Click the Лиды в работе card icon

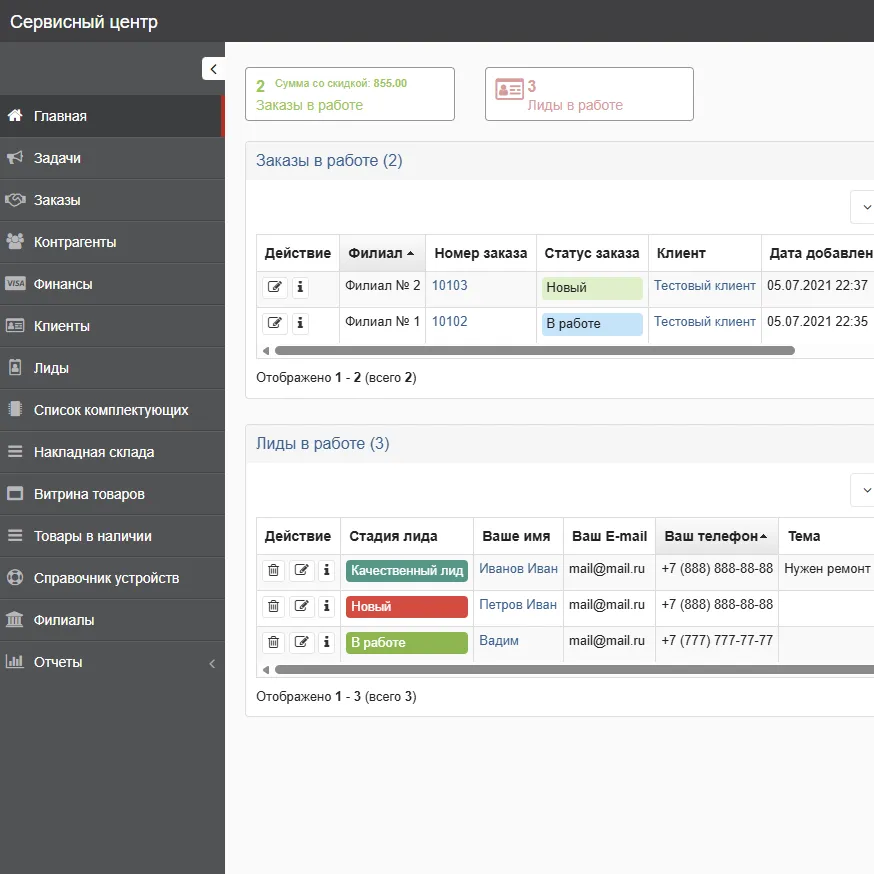(509, 89)
